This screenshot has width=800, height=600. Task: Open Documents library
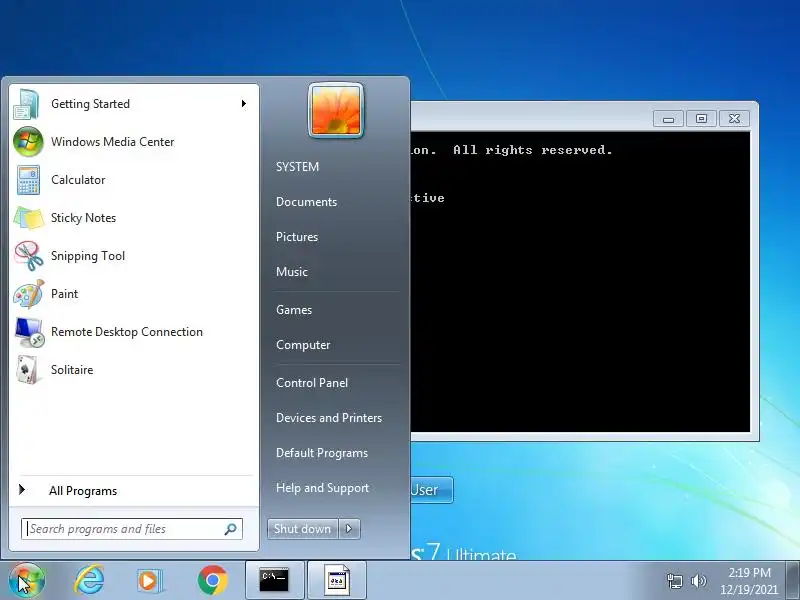pyautogui.click(x=307, y=202)
